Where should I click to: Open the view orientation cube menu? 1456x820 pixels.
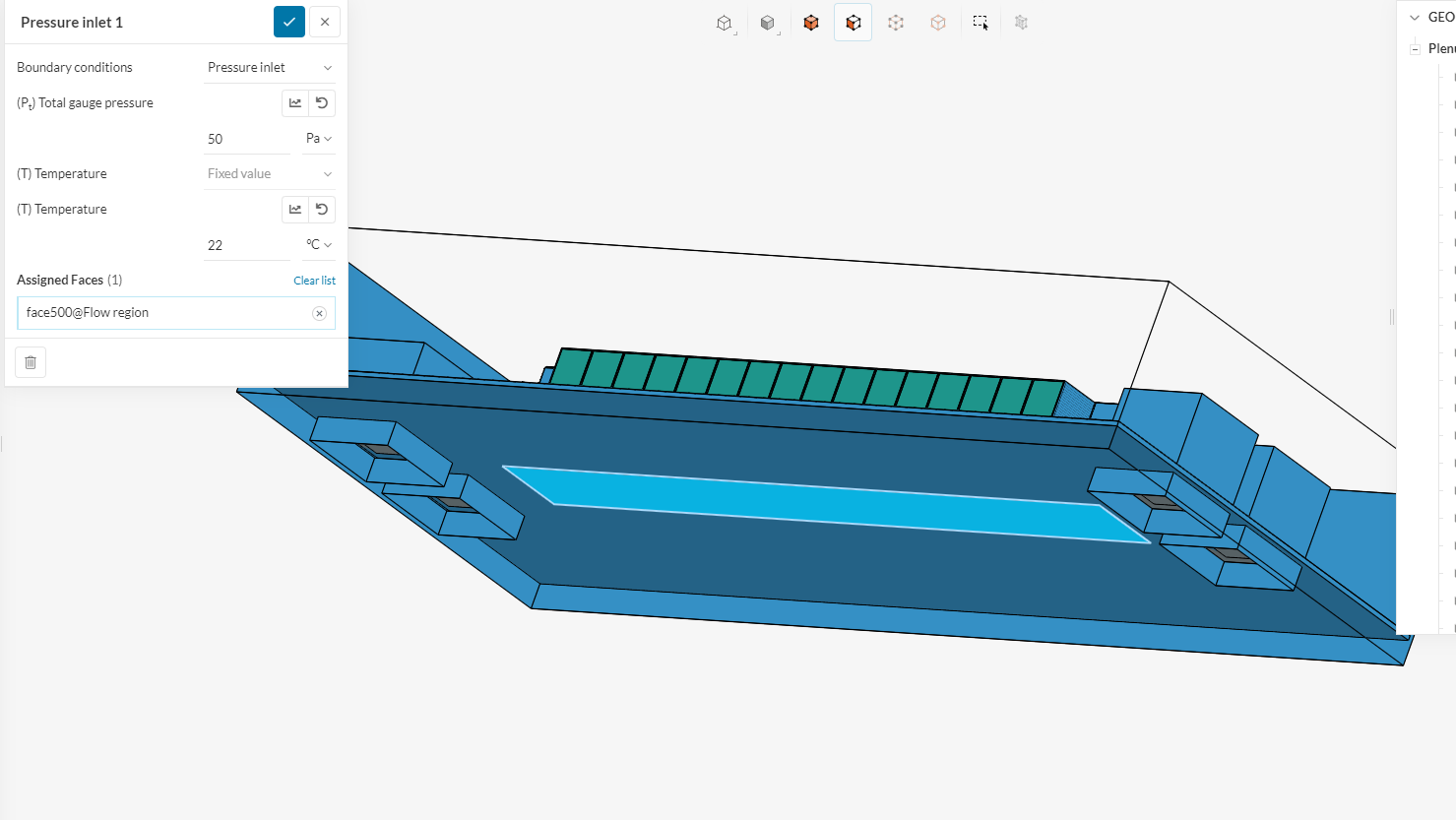725,23
